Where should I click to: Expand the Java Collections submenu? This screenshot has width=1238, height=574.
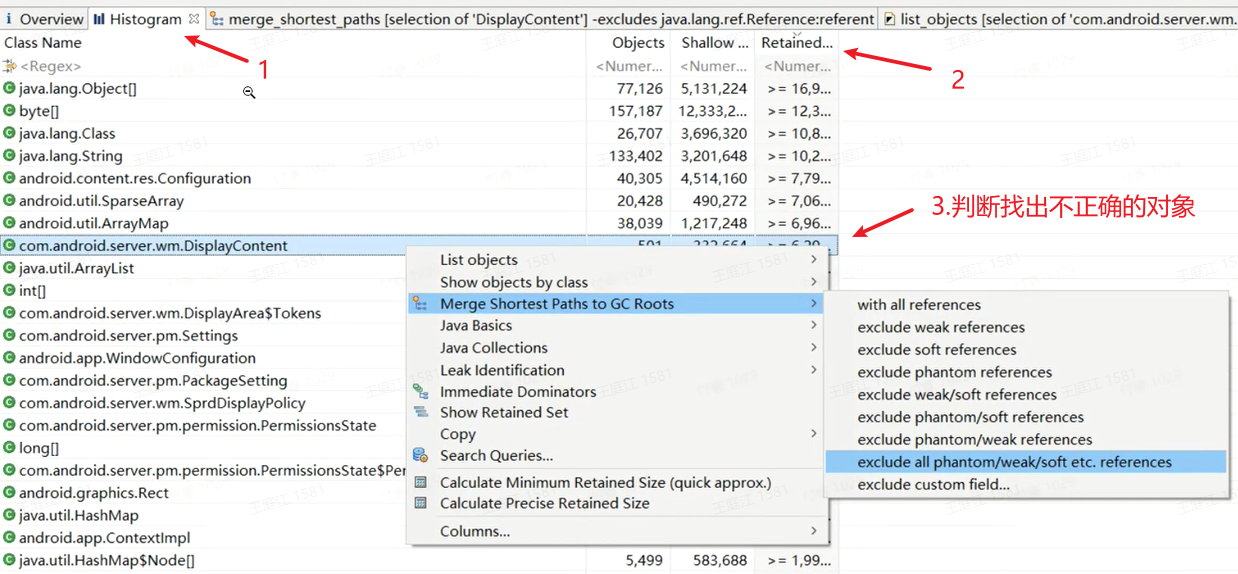[x=616, y=348]
